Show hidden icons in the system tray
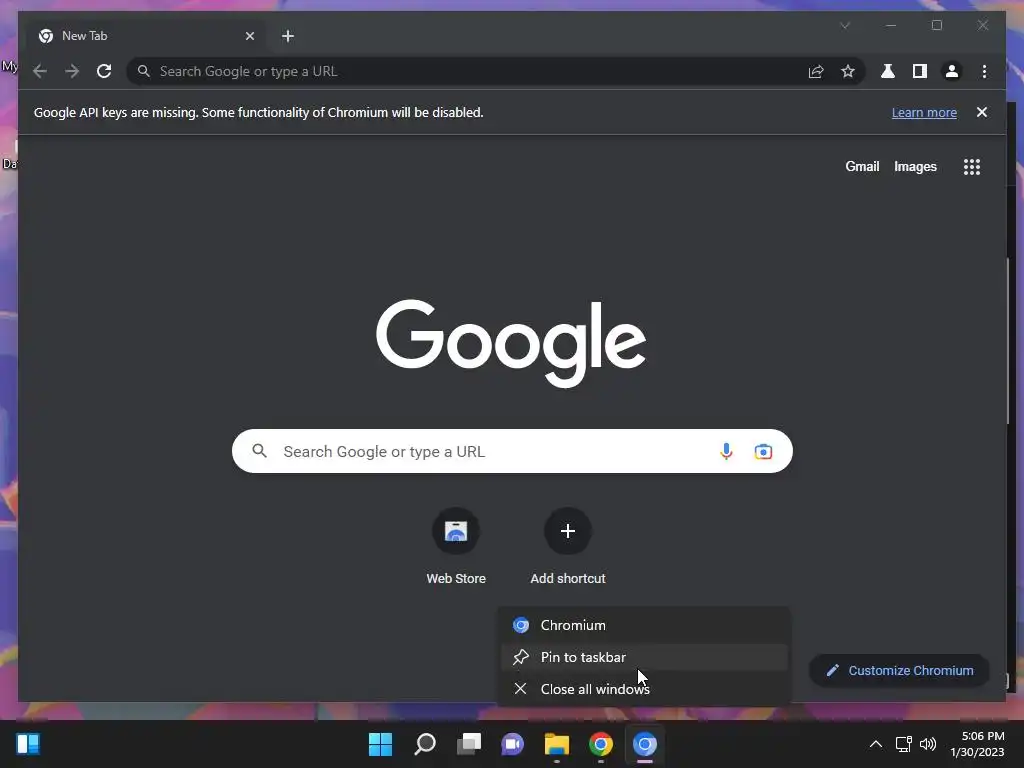1024x768 pixels. coord(876,744)
